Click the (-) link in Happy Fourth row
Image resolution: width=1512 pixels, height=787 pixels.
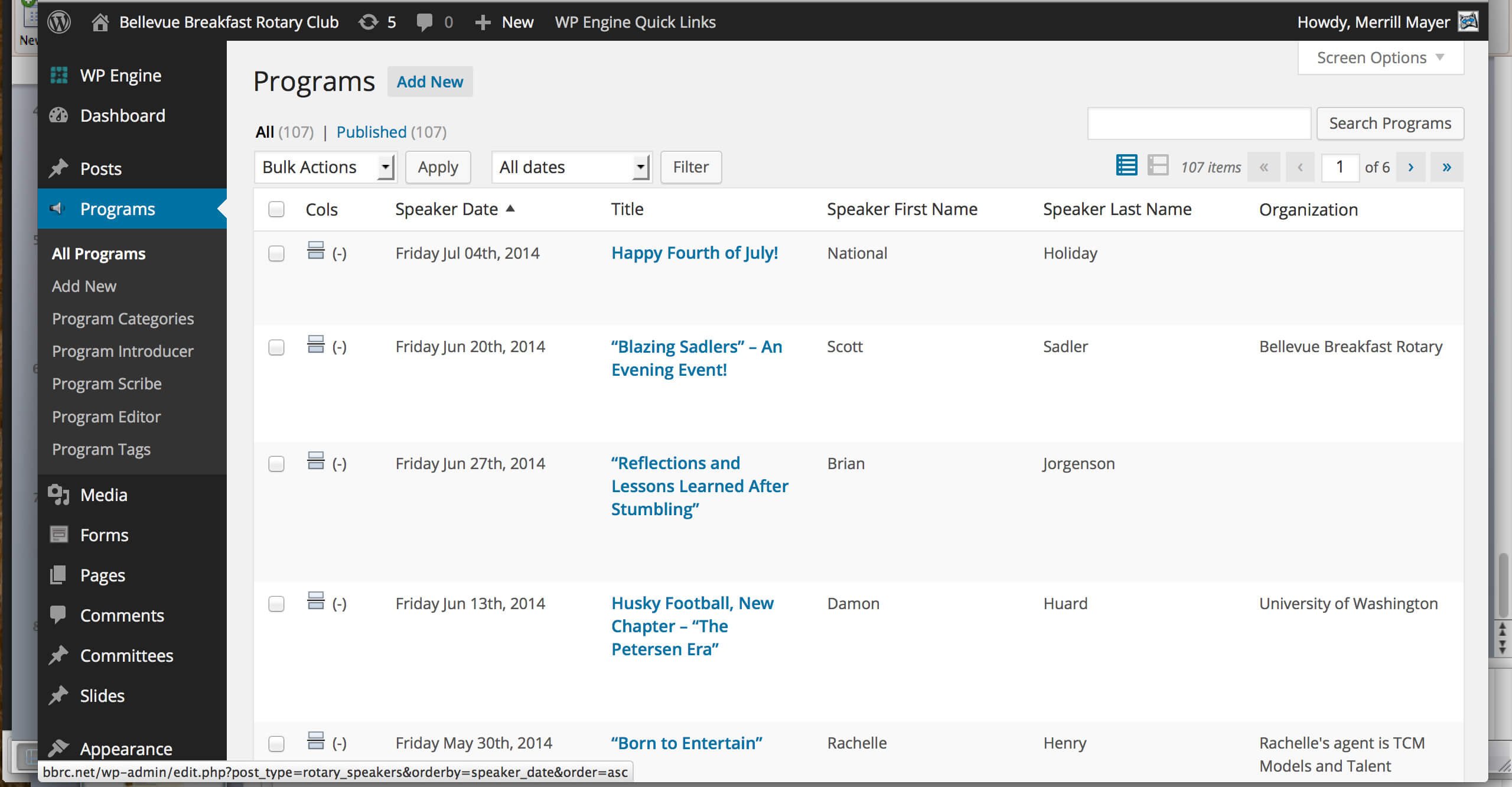point(339,253)
